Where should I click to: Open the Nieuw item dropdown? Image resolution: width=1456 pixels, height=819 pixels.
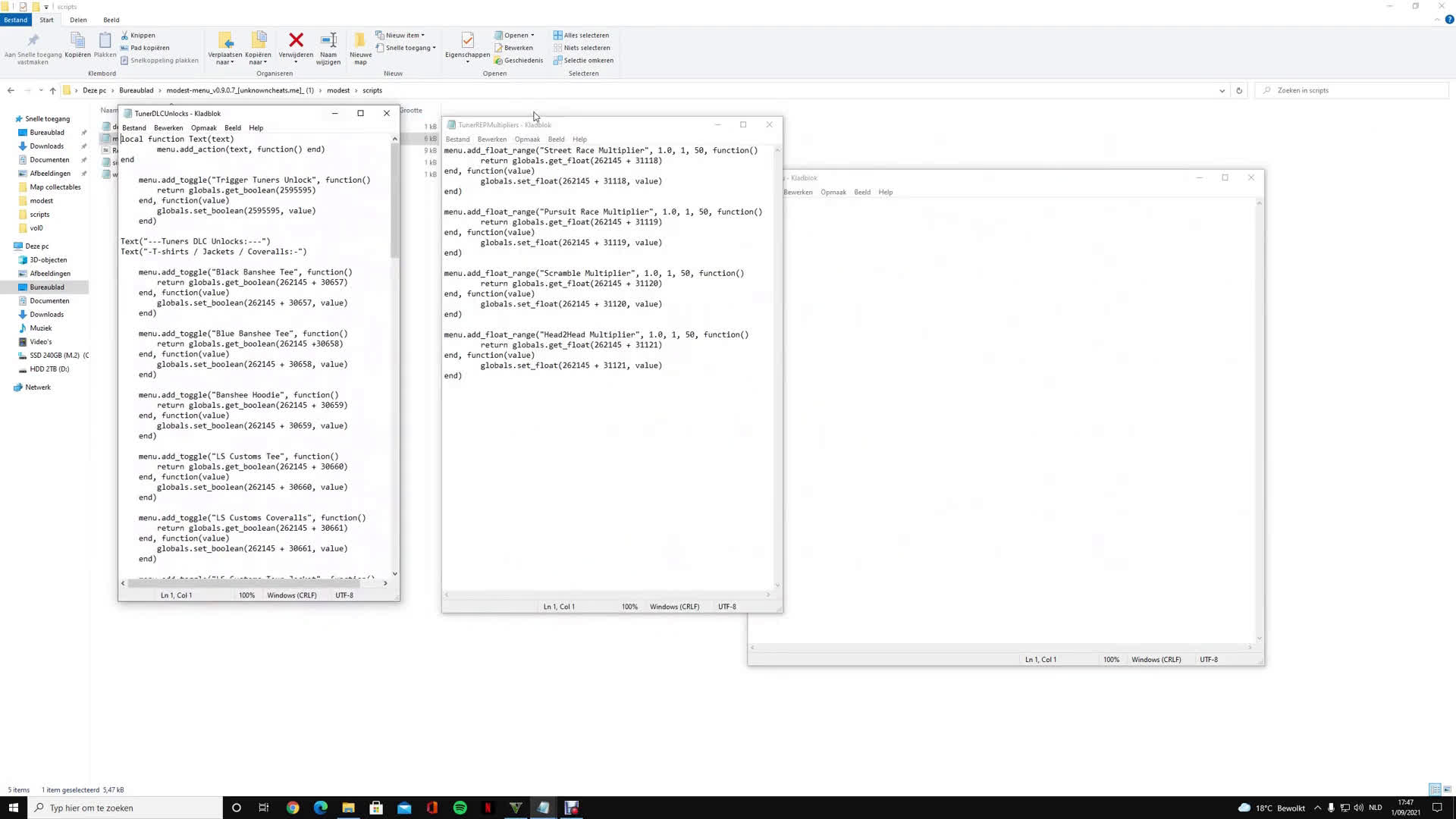(x=403, y=35)
